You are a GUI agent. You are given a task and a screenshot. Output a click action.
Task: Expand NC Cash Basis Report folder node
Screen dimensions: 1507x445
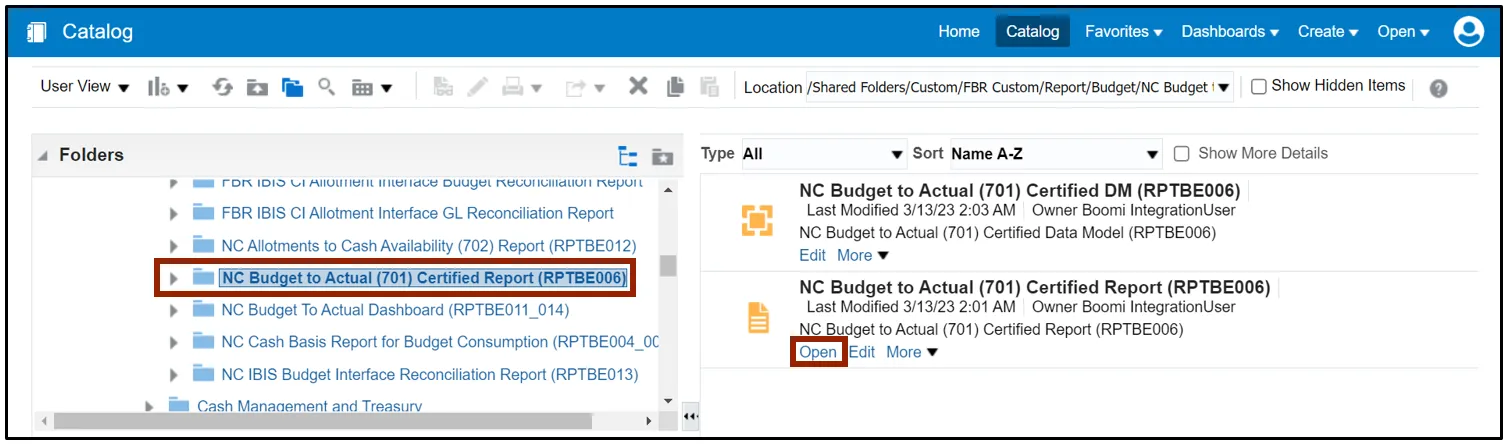174,342
